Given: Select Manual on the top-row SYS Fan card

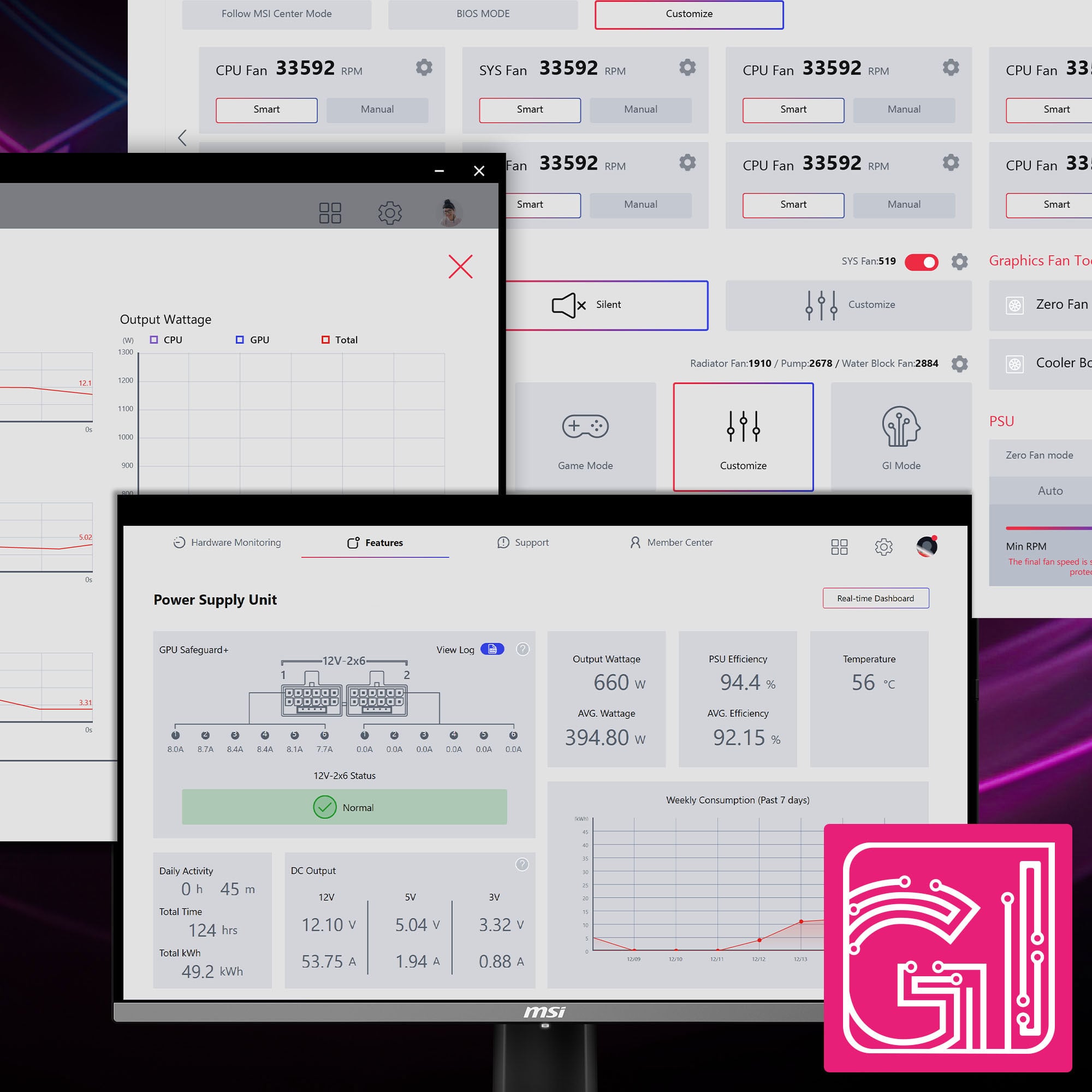Looking at the screenshot, I should tap(640, 110).
